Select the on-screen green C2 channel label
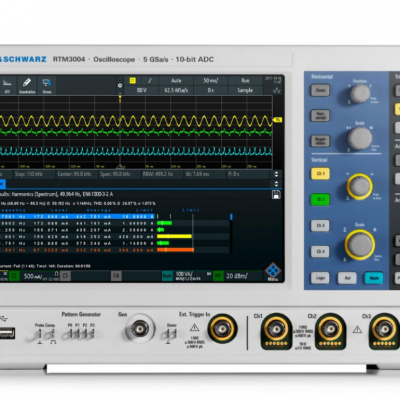Screen dimensions: 400x400 [x=14, y=276]
